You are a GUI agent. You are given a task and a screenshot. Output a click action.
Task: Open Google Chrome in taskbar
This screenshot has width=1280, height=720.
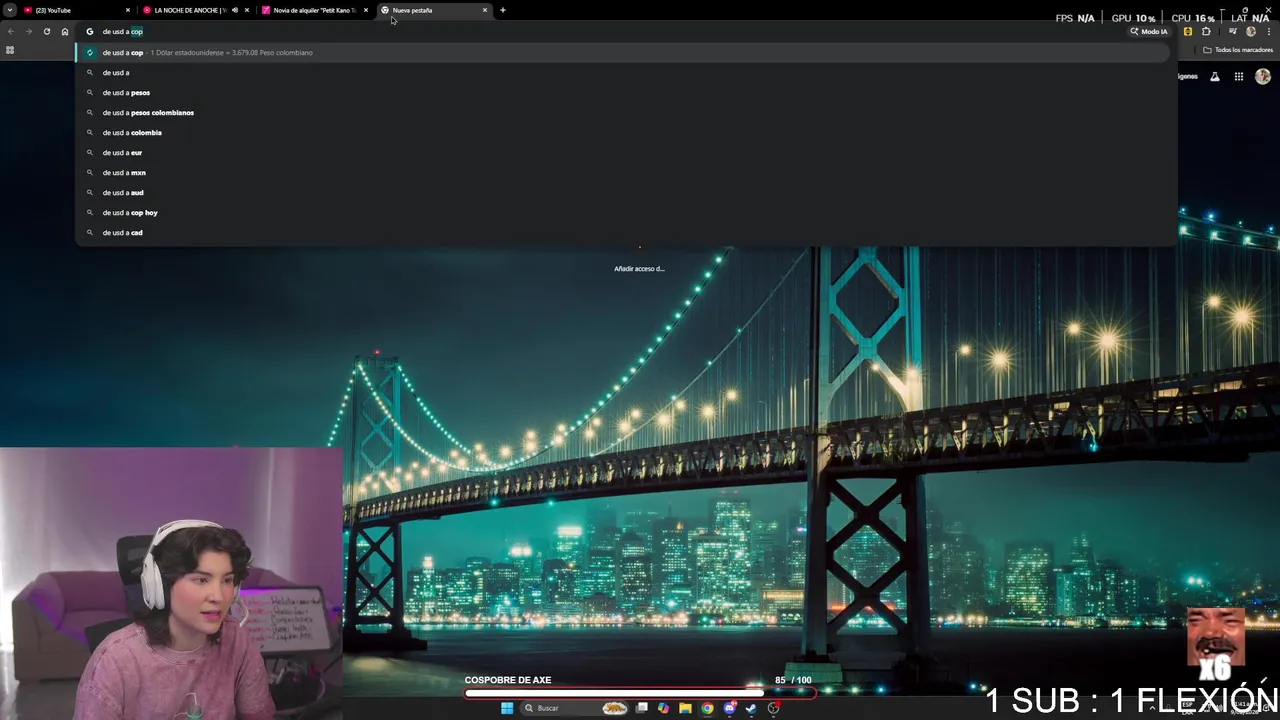(x=707, y=708)
